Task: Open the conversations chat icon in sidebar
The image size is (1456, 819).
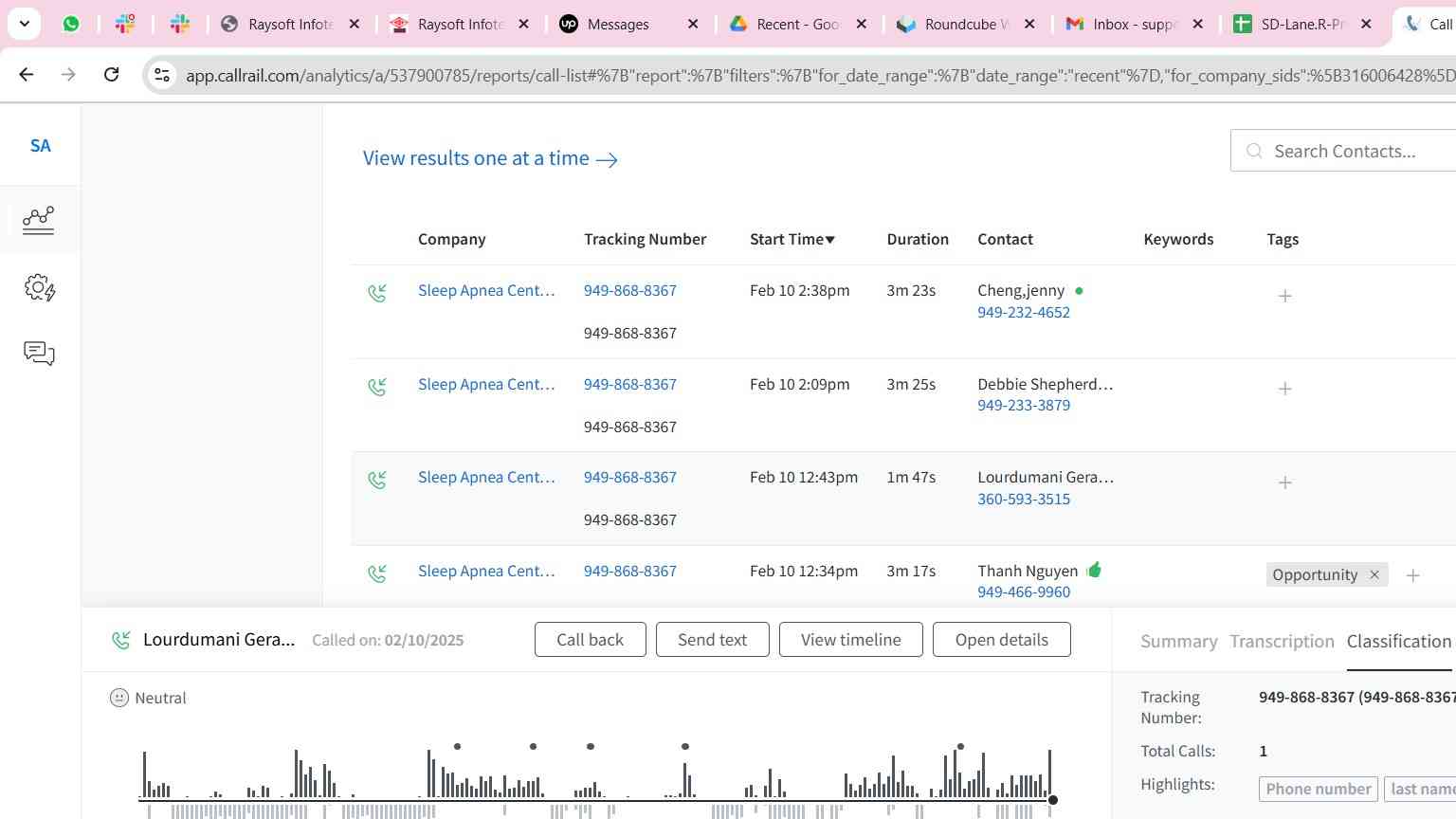Action: point(39,354)
